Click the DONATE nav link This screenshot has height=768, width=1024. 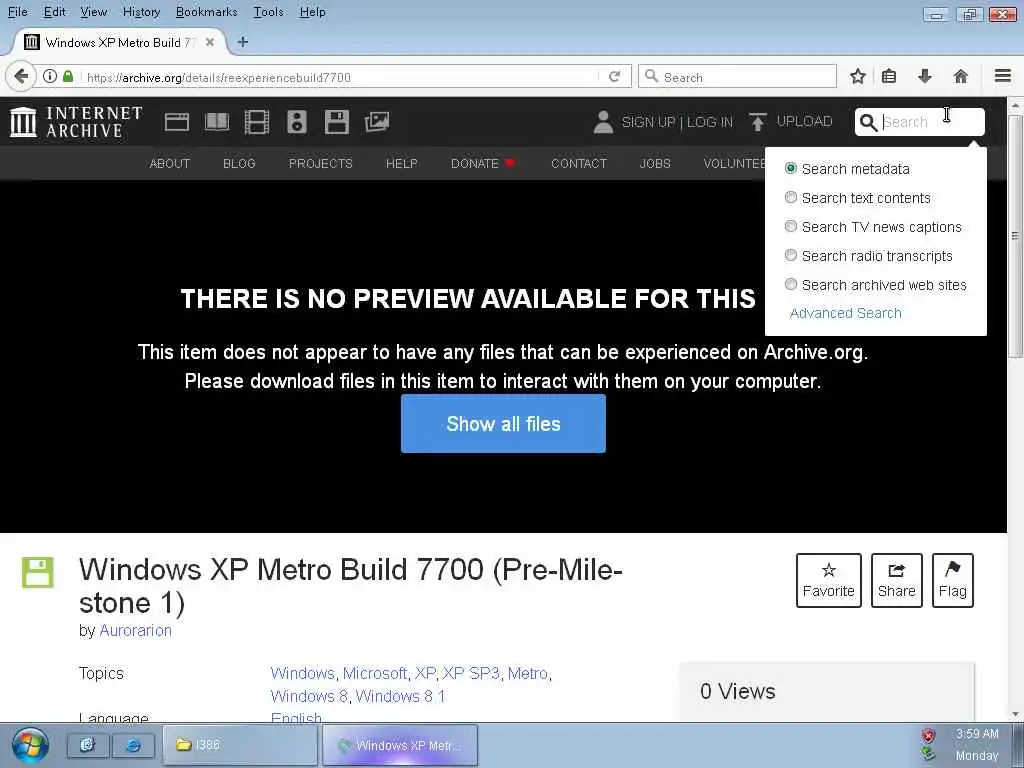[x=483, y=163]
